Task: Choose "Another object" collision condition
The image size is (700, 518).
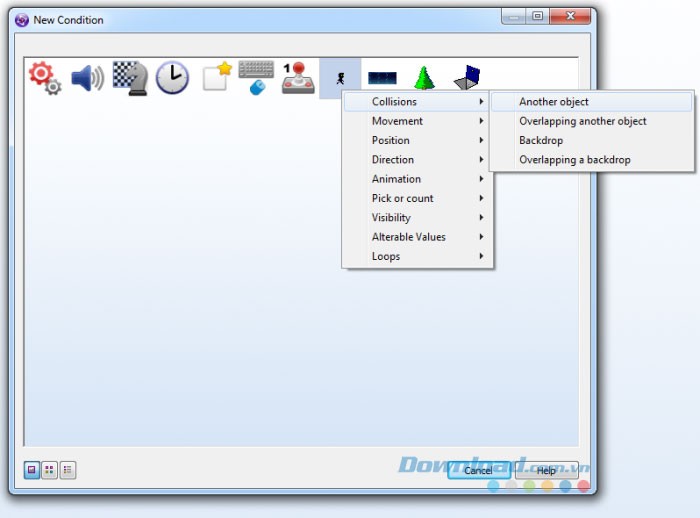Action: (553, 102)
